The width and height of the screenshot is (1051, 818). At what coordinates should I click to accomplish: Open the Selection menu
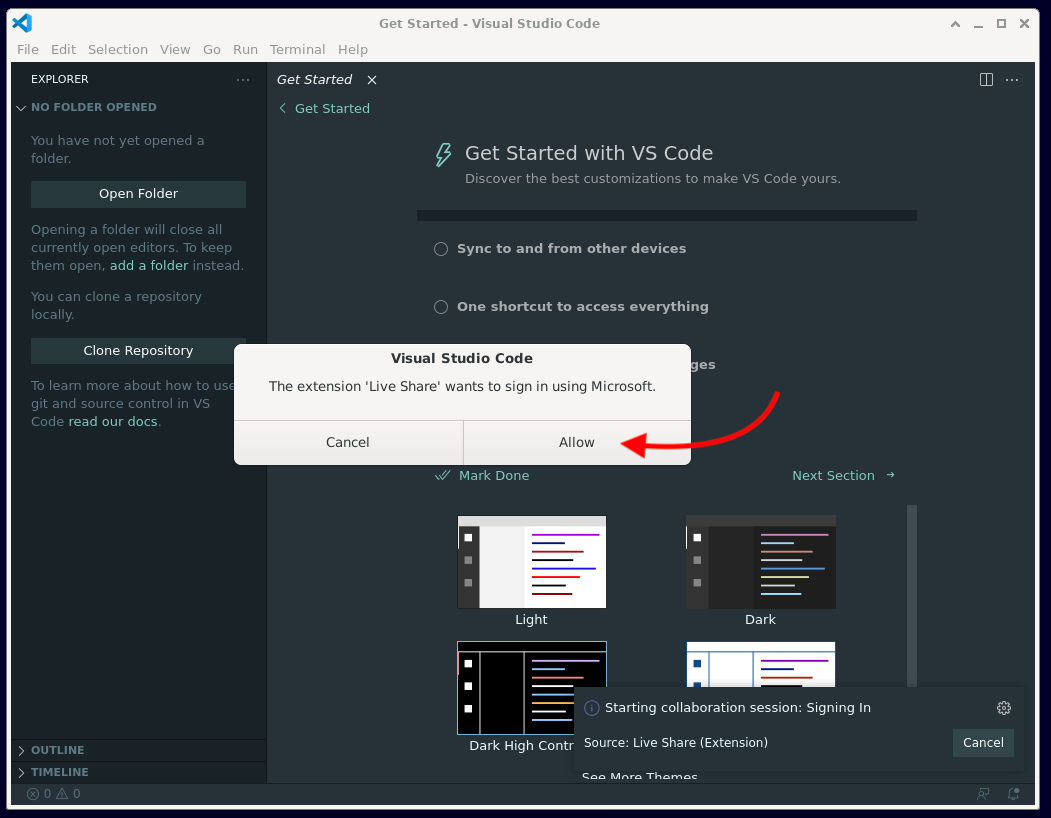(x=117, y=49)
